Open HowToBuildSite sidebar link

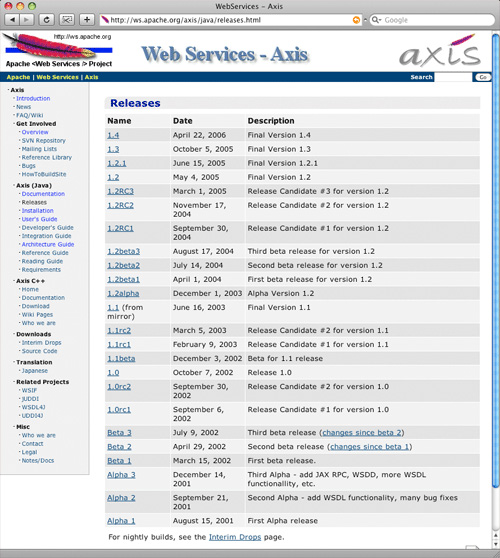point(44,174)
